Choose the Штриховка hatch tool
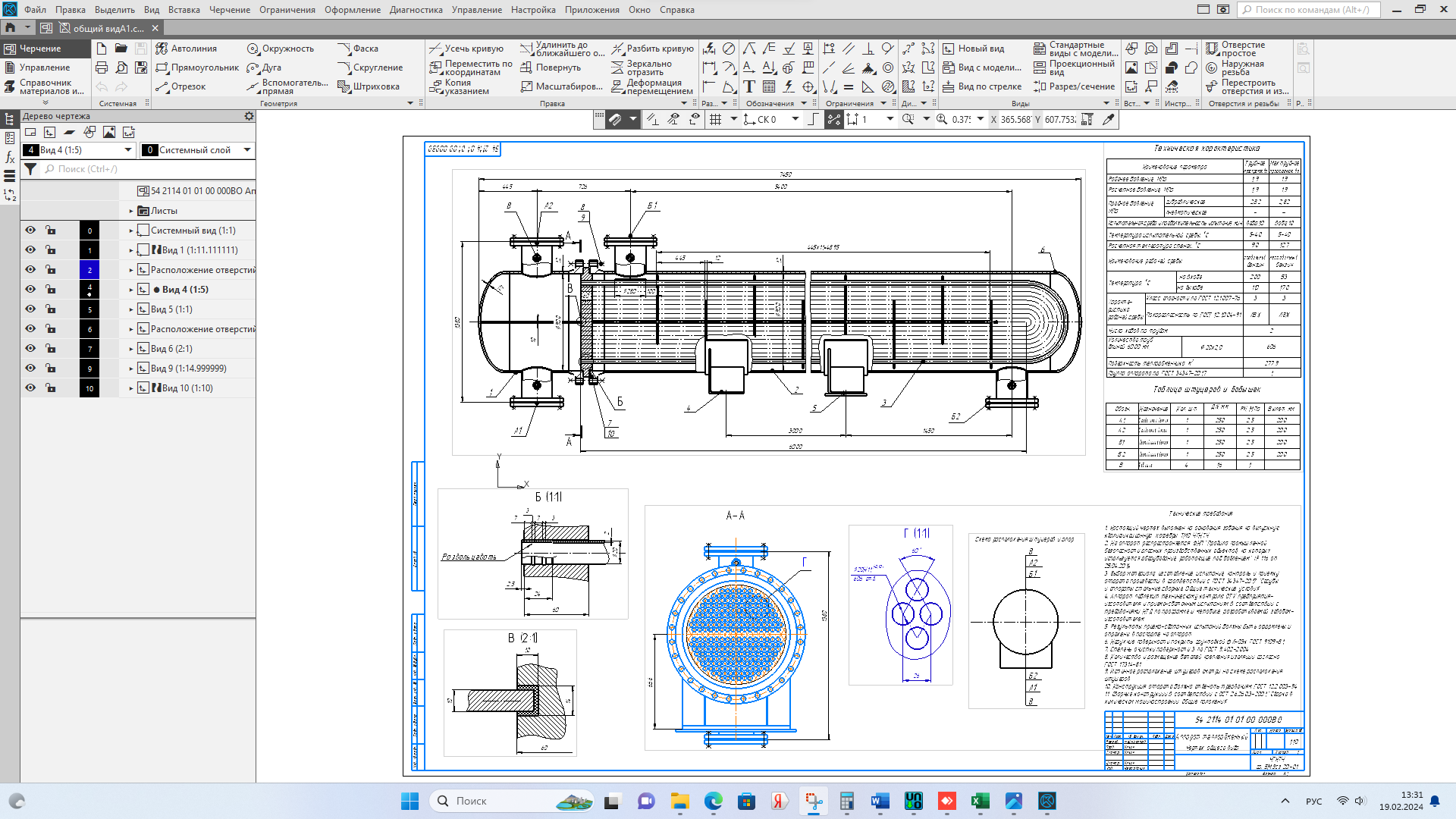The width and height of the screenshot is (1456, 819). [369, 86]
